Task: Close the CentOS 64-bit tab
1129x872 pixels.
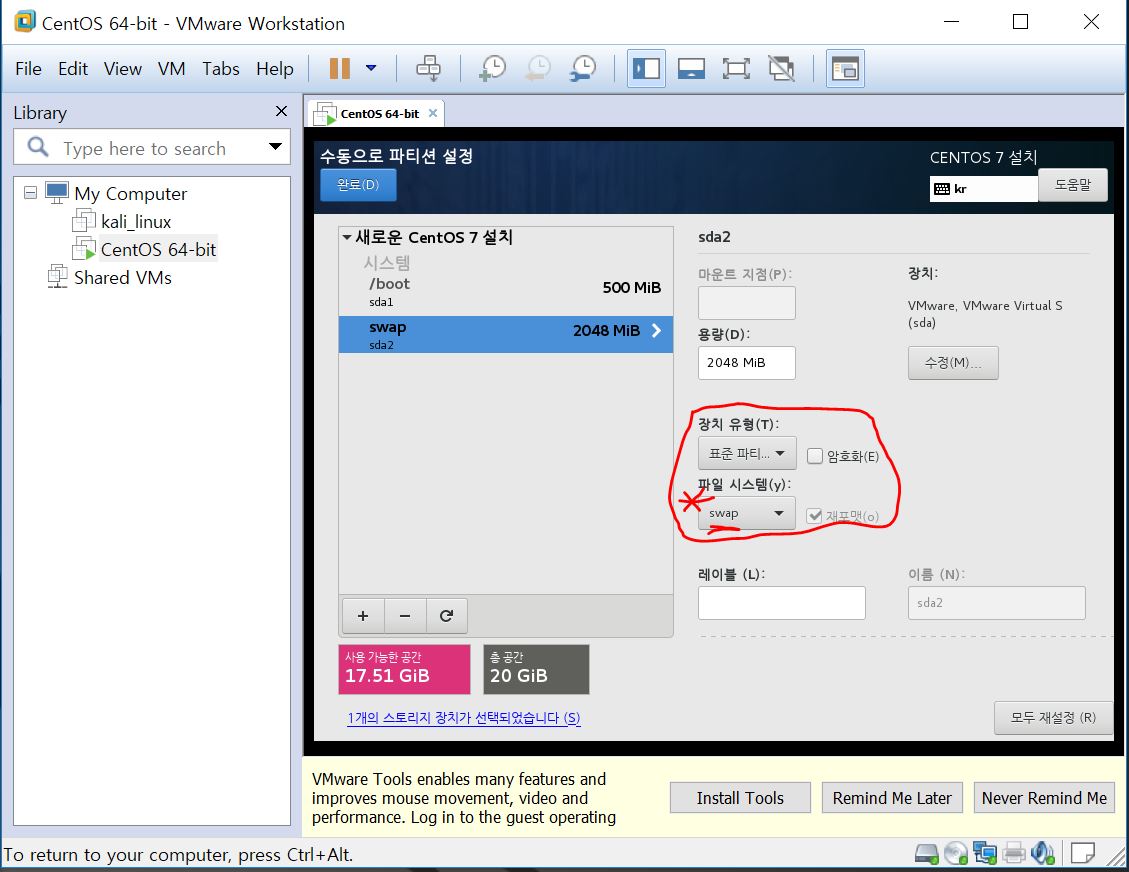Action: coord(433,113)
